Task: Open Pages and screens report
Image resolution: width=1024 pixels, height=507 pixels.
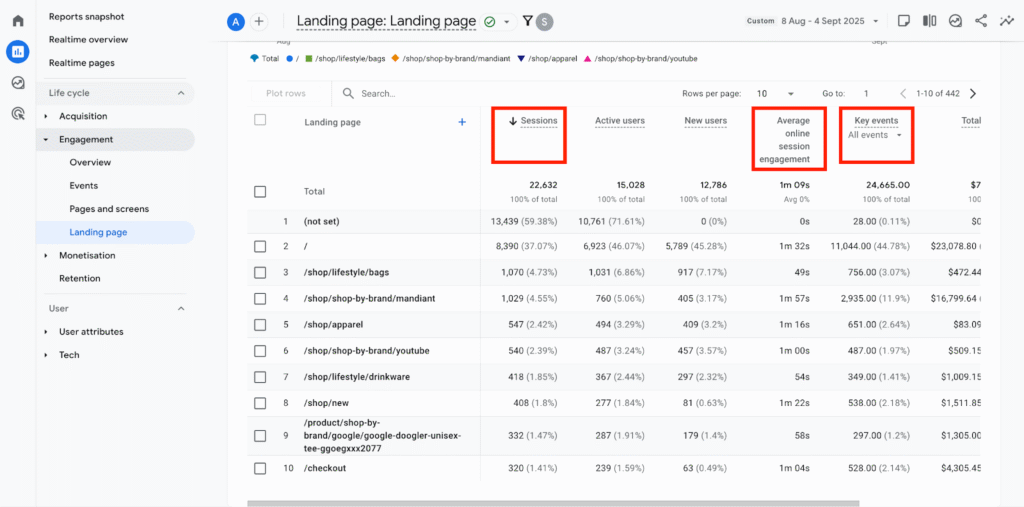Action: click(109, 209)
